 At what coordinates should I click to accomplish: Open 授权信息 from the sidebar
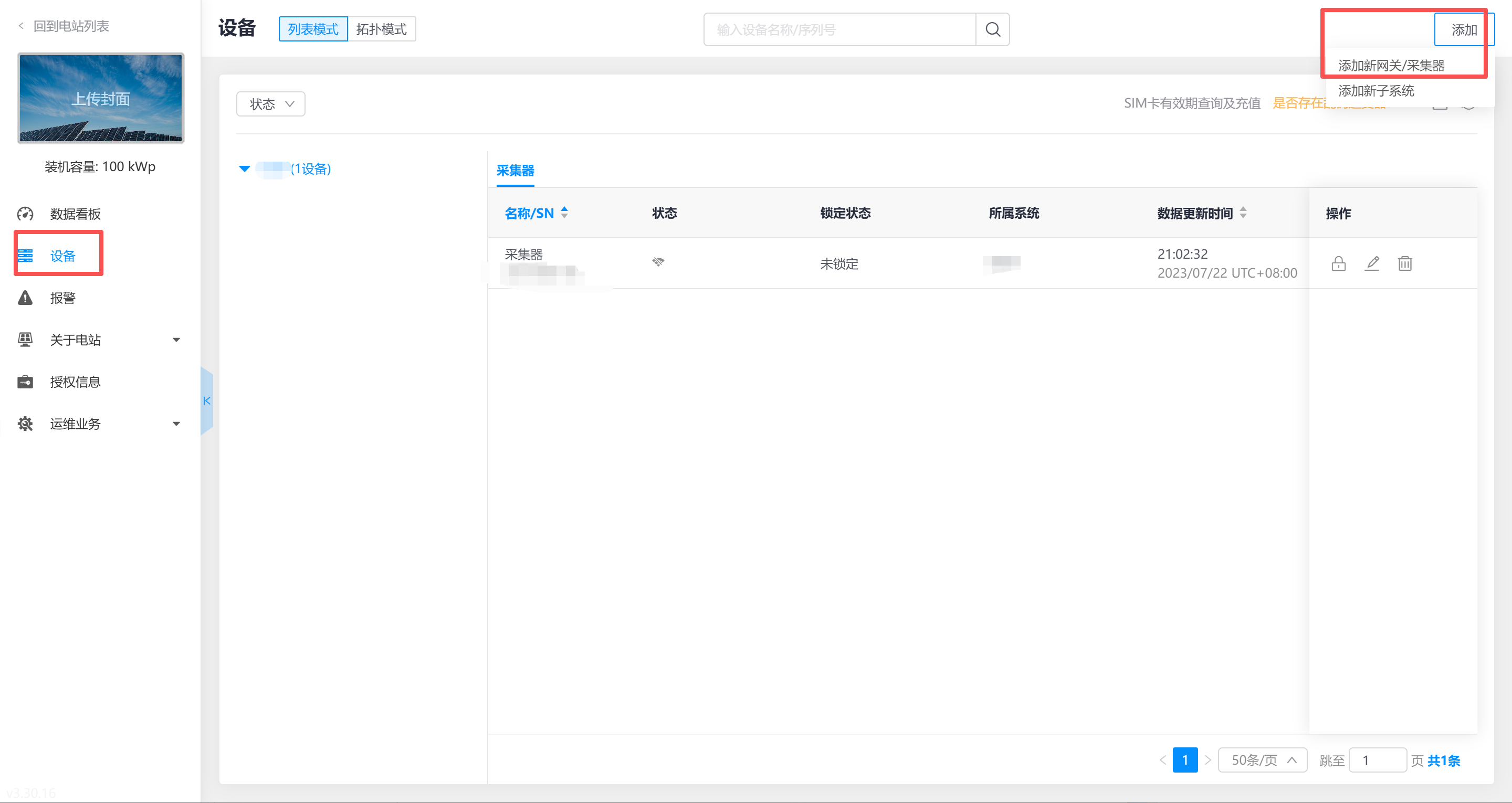click(75, 382)
